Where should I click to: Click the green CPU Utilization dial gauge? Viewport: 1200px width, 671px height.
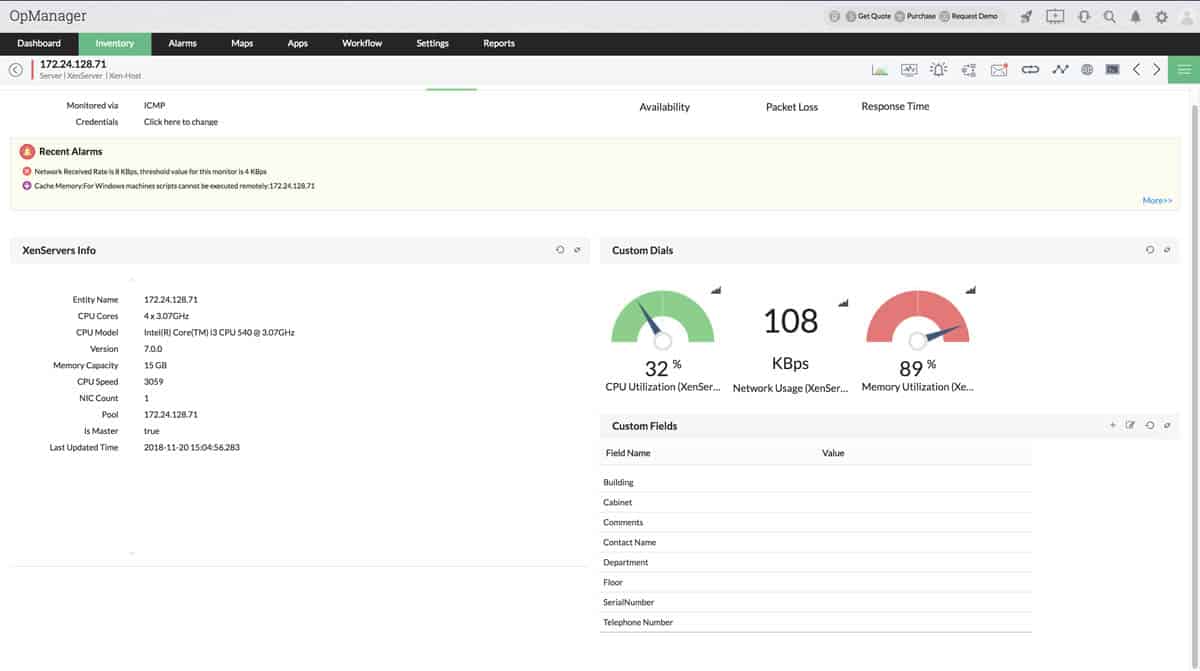coord(663,318)
